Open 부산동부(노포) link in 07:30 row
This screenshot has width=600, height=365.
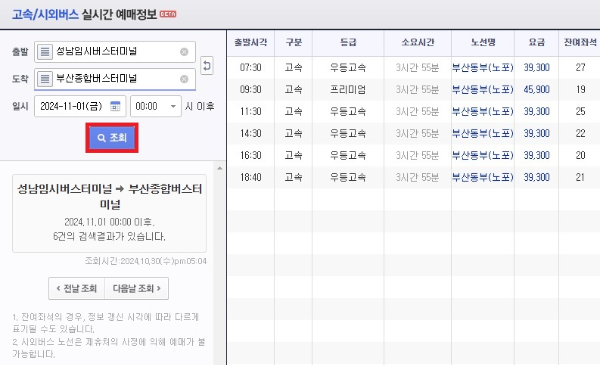click(483, 68)
